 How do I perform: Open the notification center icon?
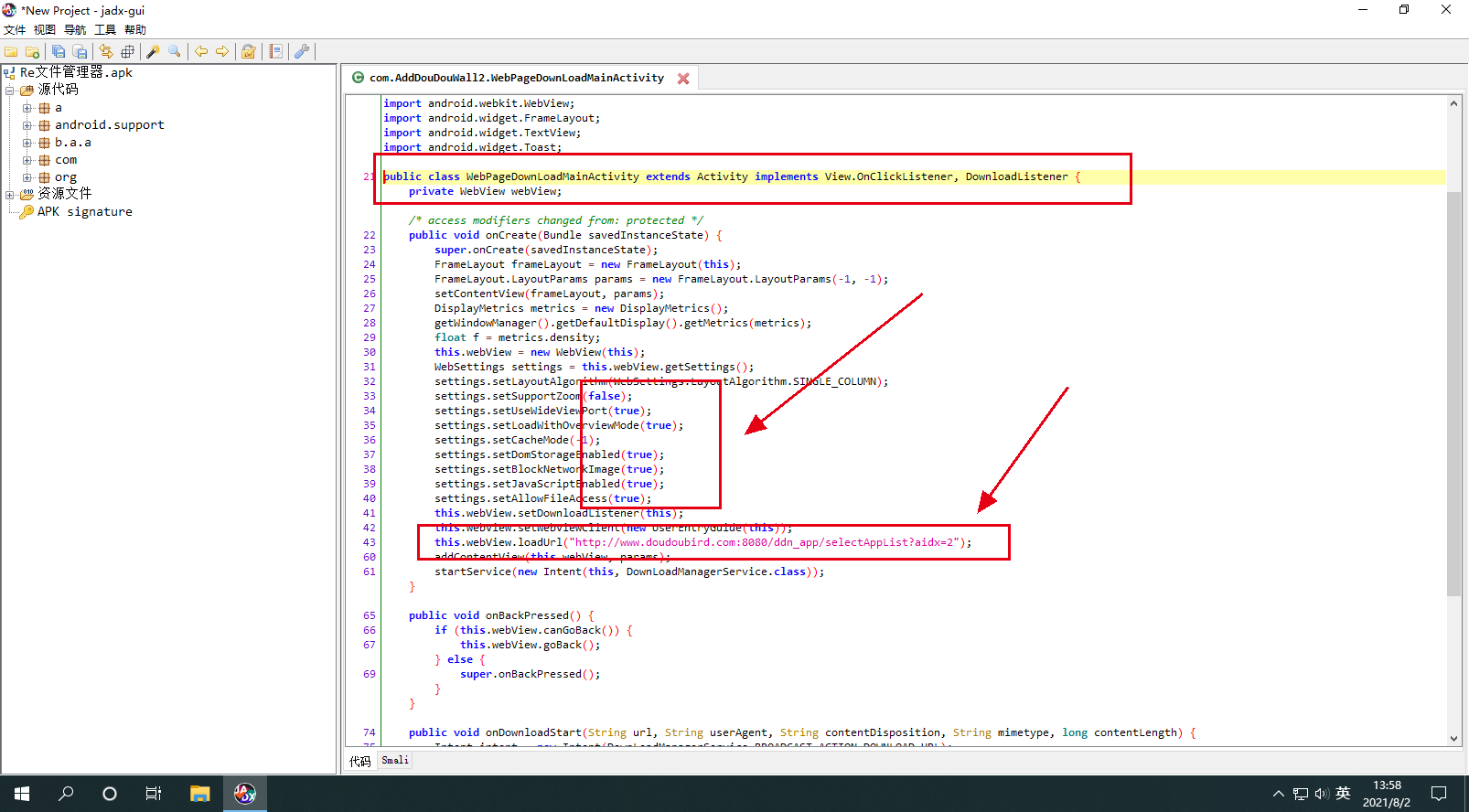tap(1439, 794)
